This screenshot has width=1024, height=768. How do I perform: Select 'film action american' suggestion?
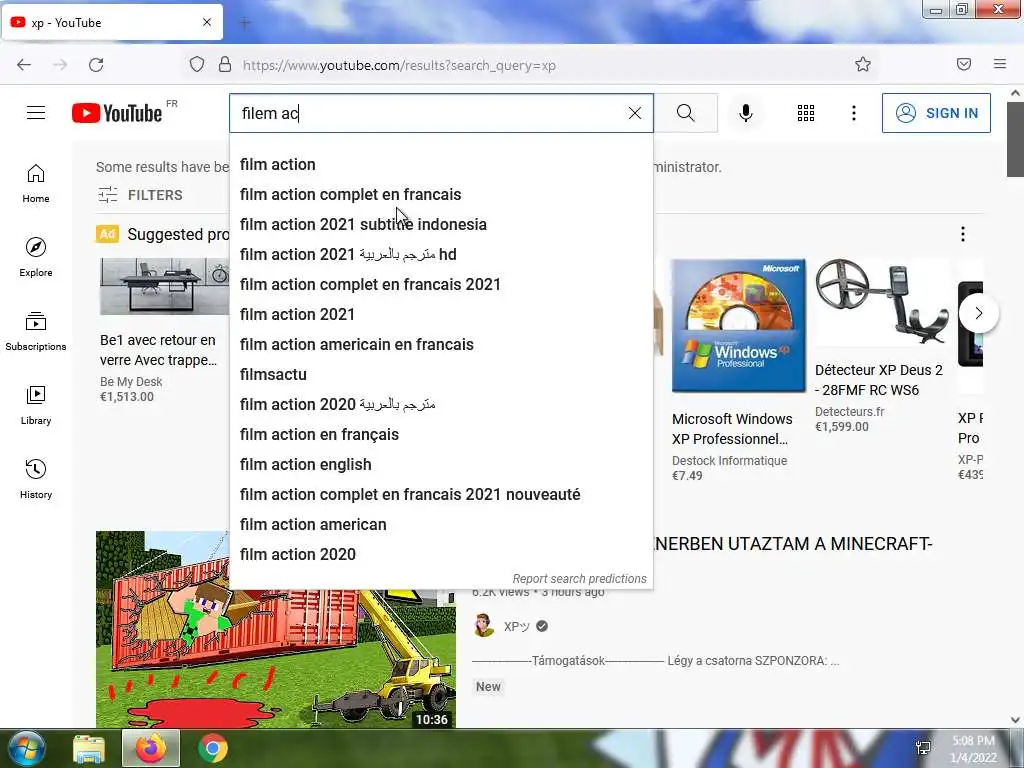441,525
